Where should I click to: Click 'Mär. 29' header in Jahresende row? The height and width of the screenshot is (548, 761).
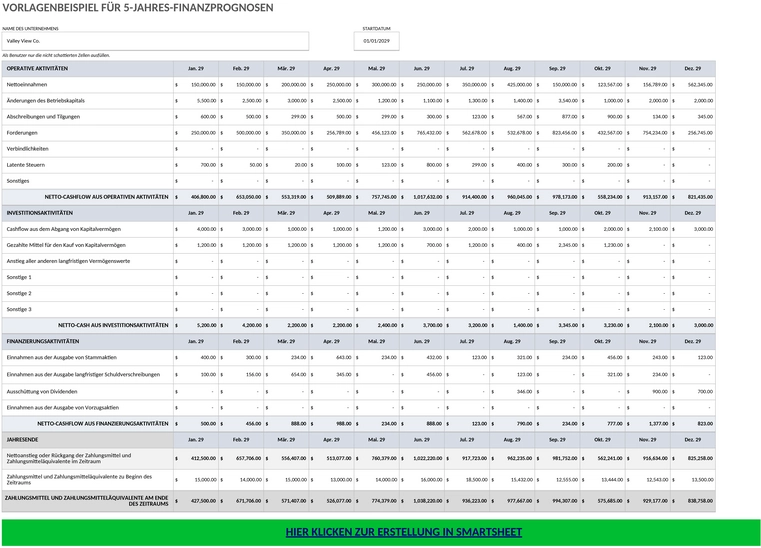(286, 439)
